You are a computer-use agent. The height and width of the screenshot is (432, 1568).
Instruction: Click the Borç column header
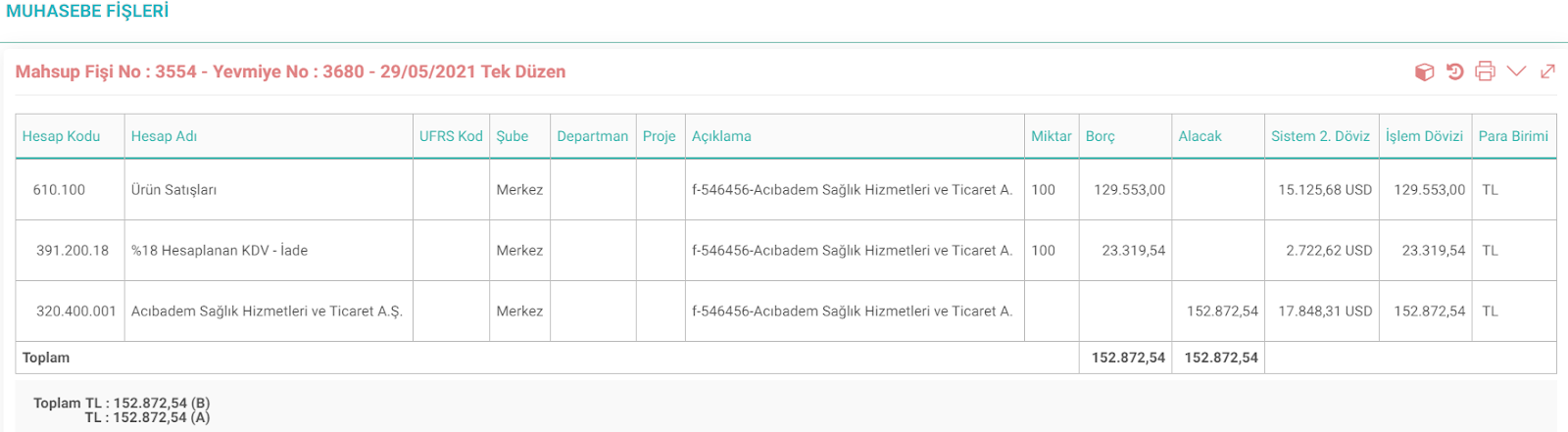coord(1101,136)
